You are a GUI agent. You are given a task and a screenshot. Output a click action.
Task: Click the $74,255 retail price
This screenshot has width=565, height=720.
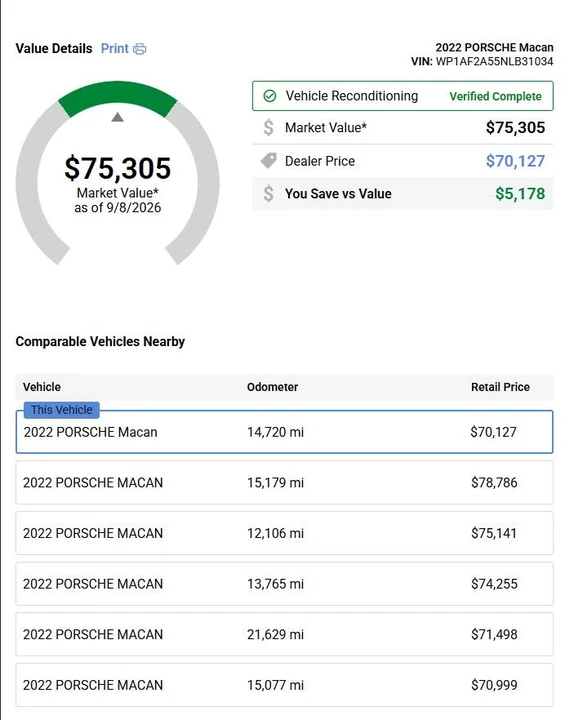coord(494,584)
